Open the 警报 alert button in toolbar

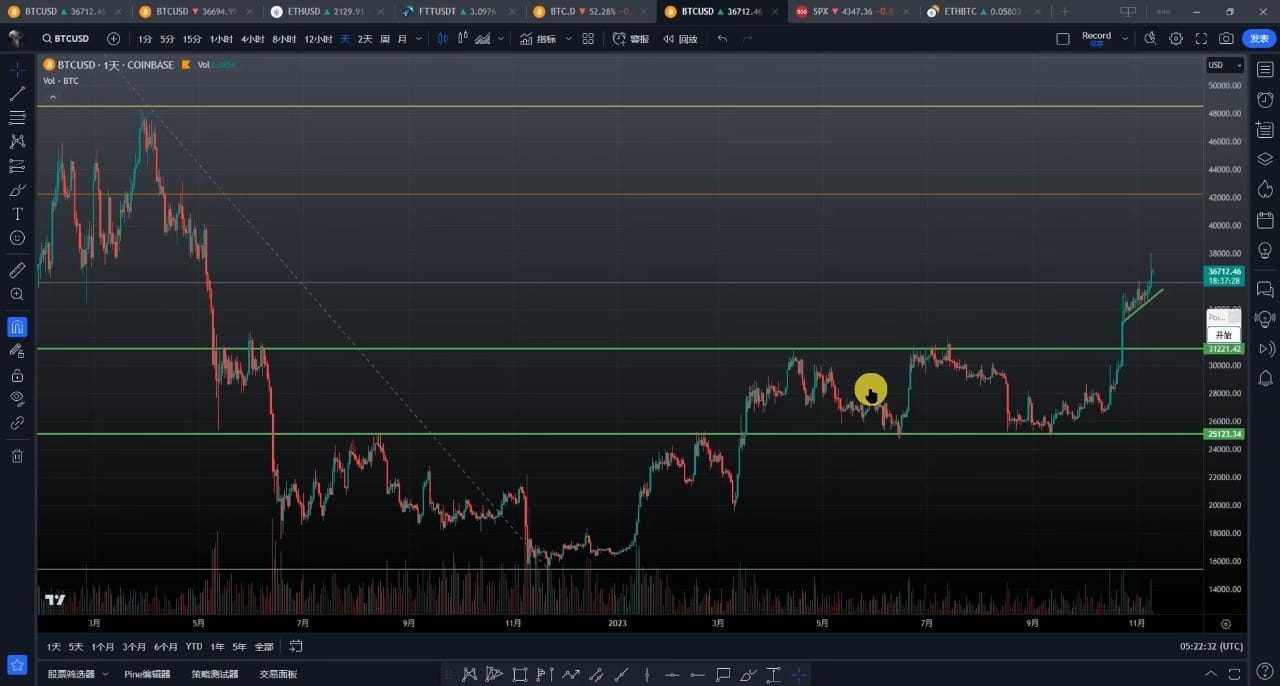pos(631,39)
